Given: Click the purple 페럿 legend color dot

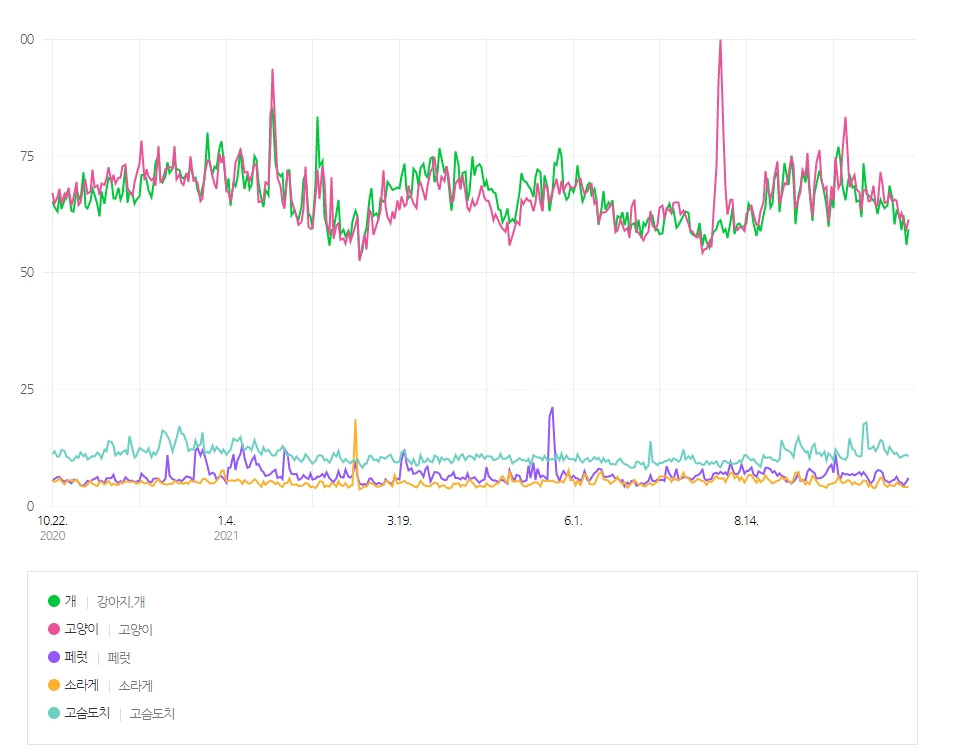Looking at the screenshot, I should coord(54,657).
